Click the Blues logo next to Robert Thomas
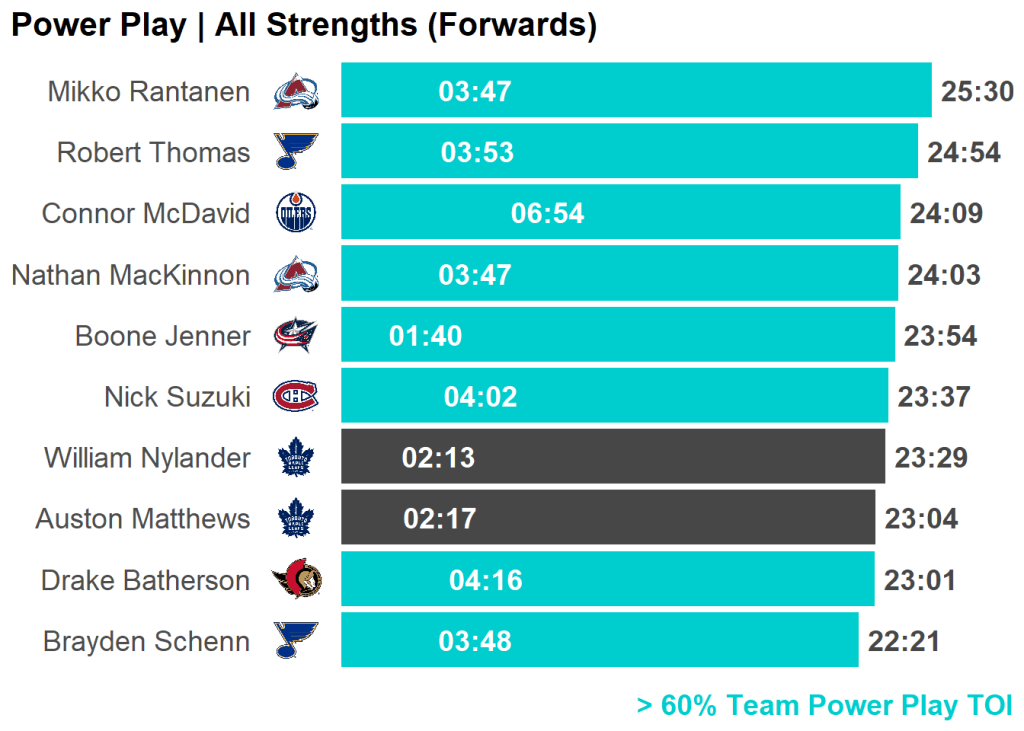The image size is (1024, 731). point(296,152)
